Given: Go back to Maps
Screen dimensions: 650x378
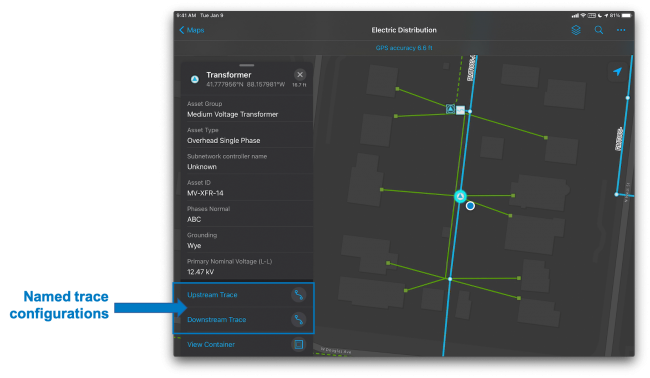Looking at the screenshot, I should pyautogui.click(x=192, y=30).
